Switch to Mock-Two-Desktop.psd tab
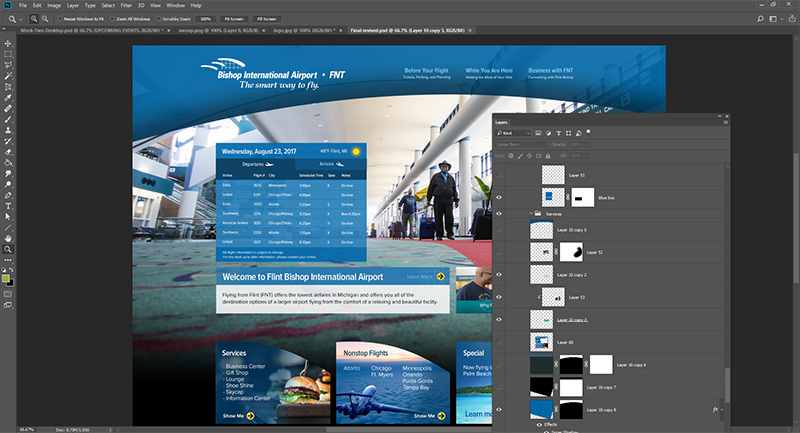 (x=94, y=31)
